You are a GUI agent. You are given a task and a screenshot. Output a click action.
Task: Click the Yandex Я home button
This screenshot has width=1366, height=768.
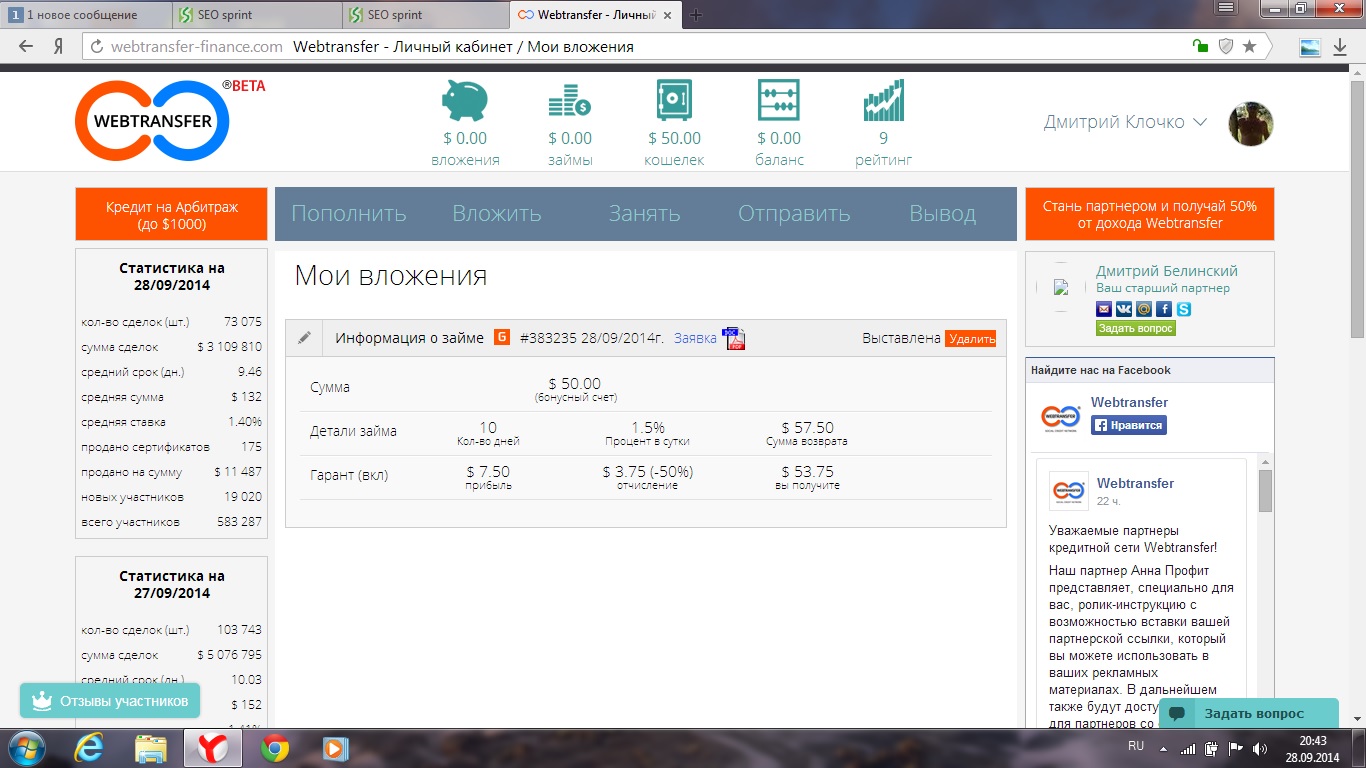59,46
